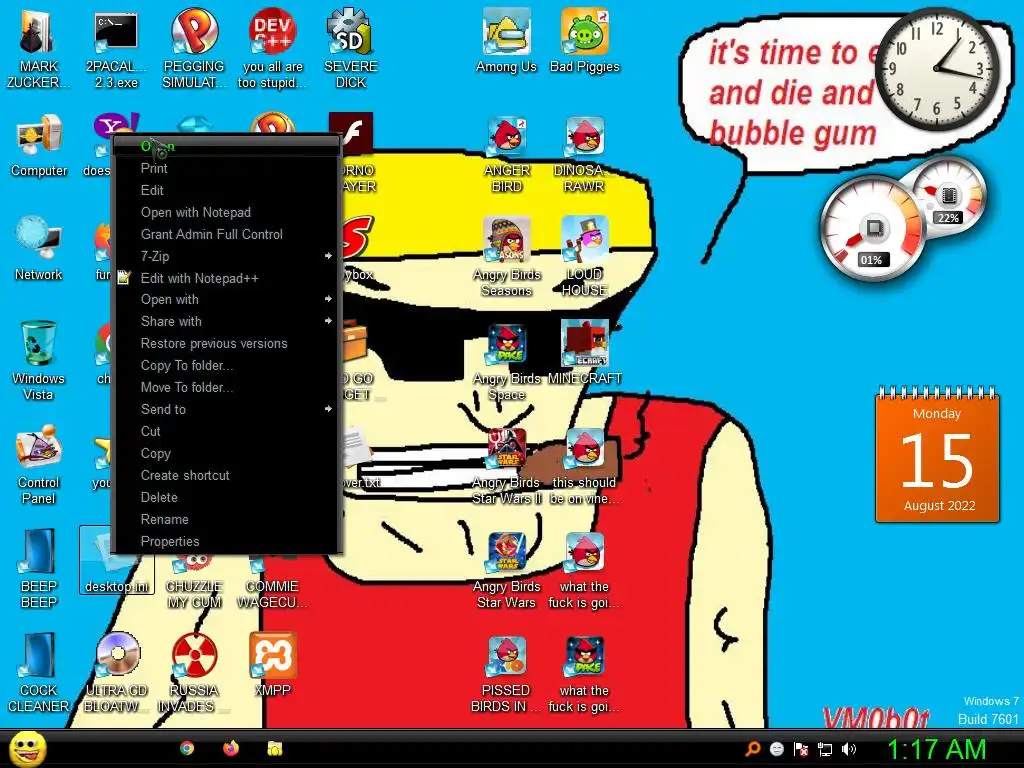This screenshot has width=1024, height=768.
Task: Open Properties from the context menu
Action: tap(226, 541)
